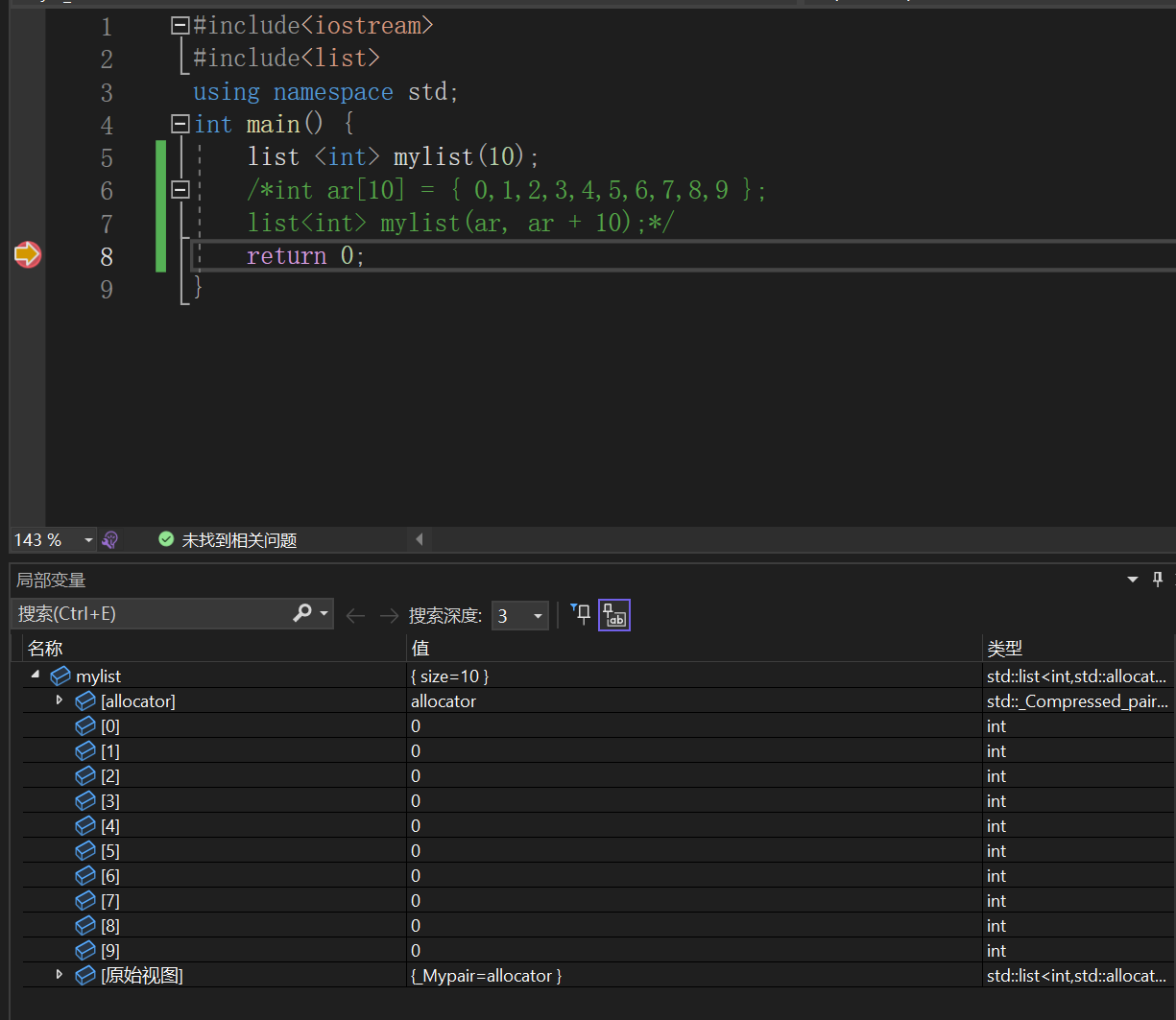Click the 类型 column header

tap(1005, 649)
